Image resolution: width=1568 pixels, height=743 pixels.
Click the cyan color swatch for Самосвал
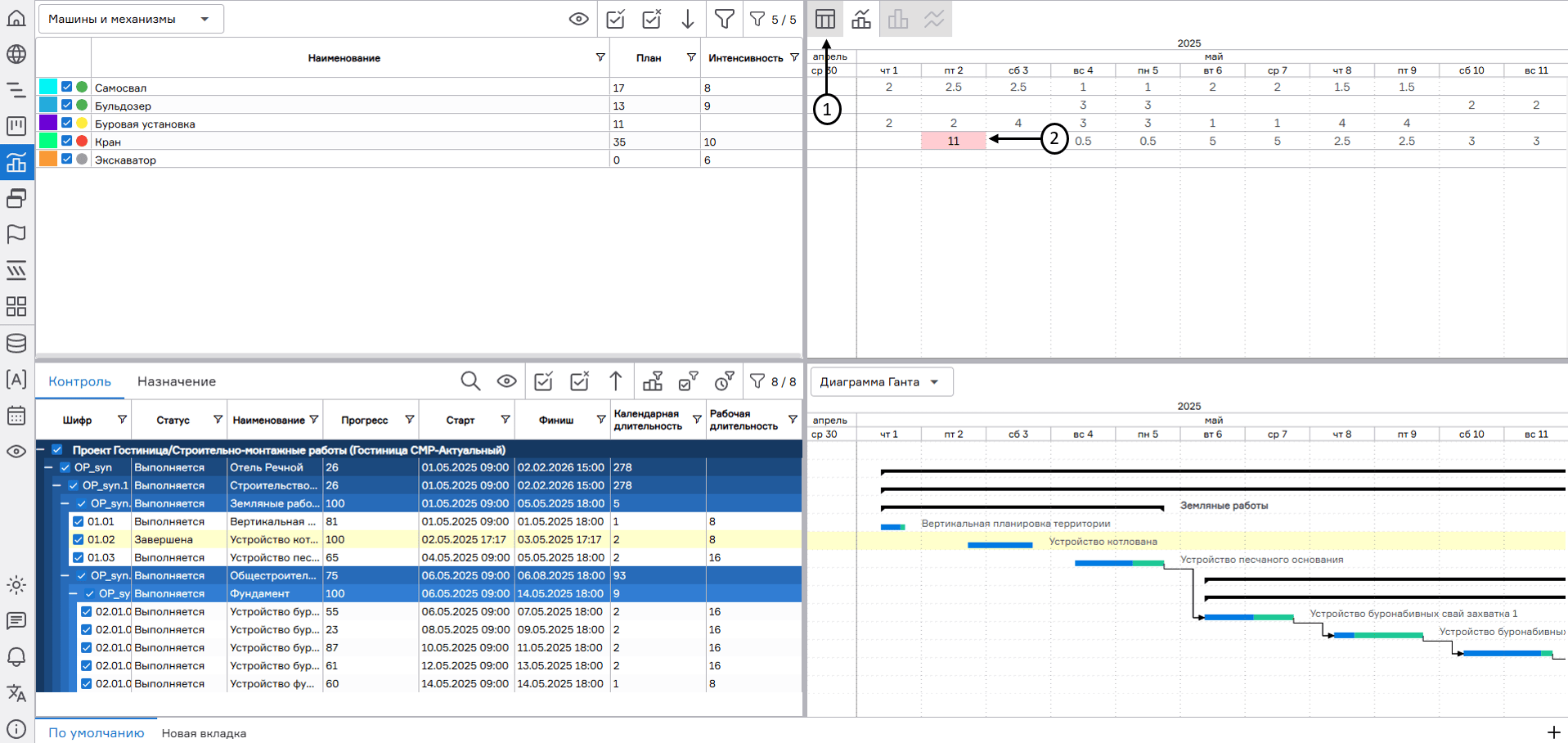tap(48, 87)
